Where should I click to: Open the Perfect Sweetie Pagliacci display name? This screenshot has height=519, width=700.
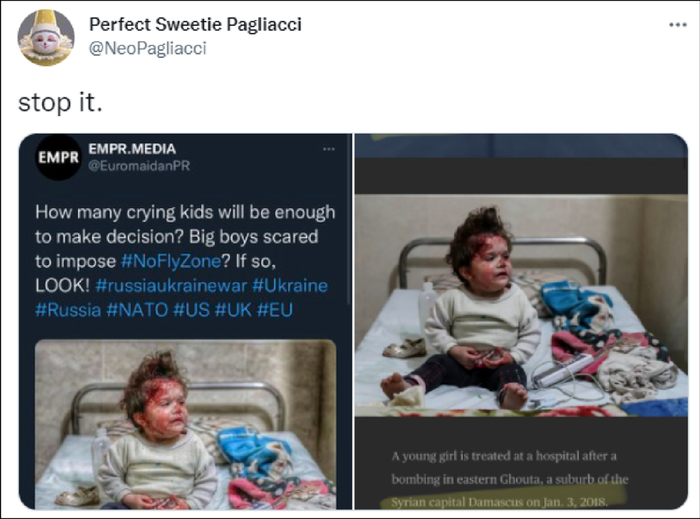[195, 24]
